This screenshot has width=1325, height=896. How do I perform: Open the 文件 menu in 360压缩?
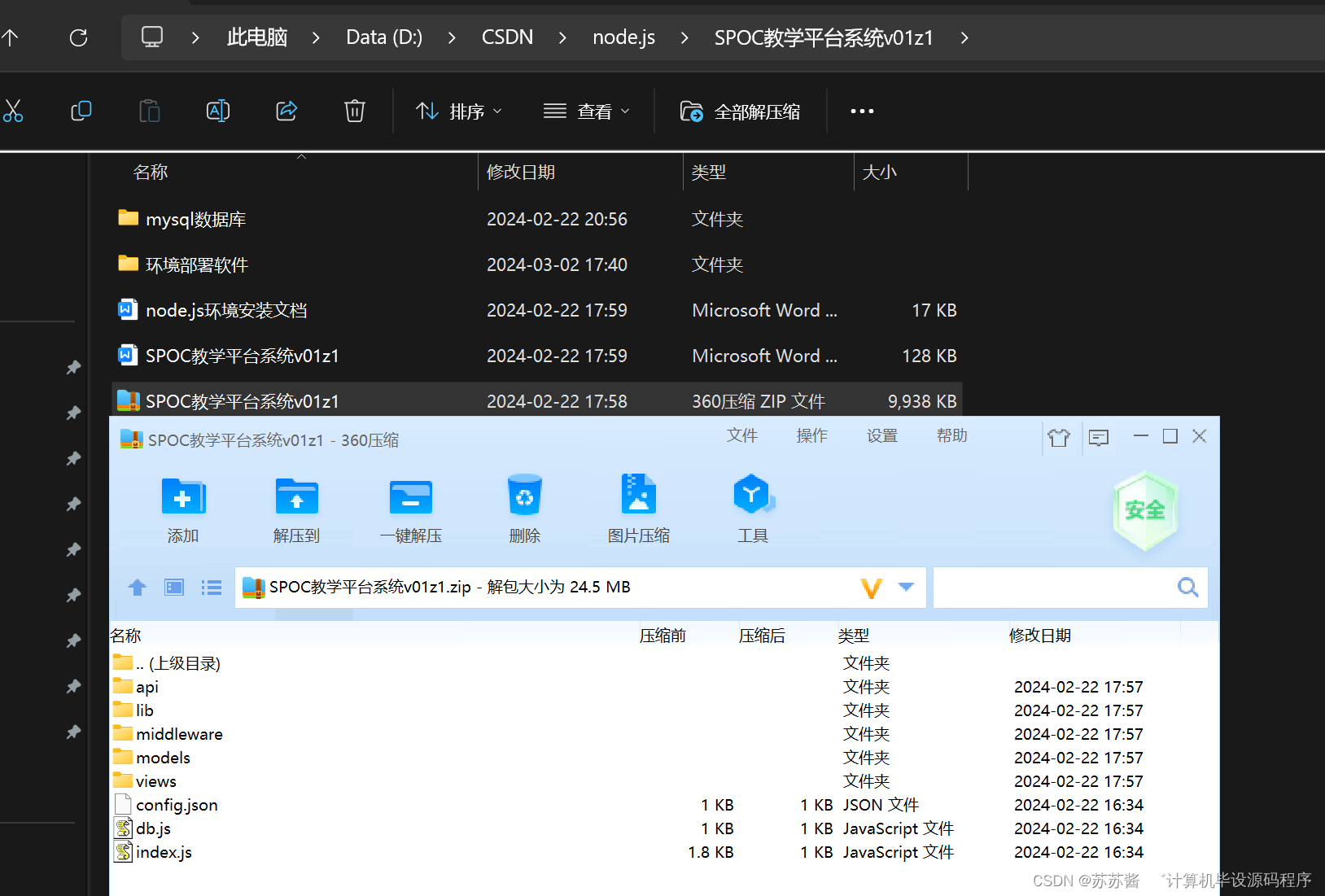point(741,435)
